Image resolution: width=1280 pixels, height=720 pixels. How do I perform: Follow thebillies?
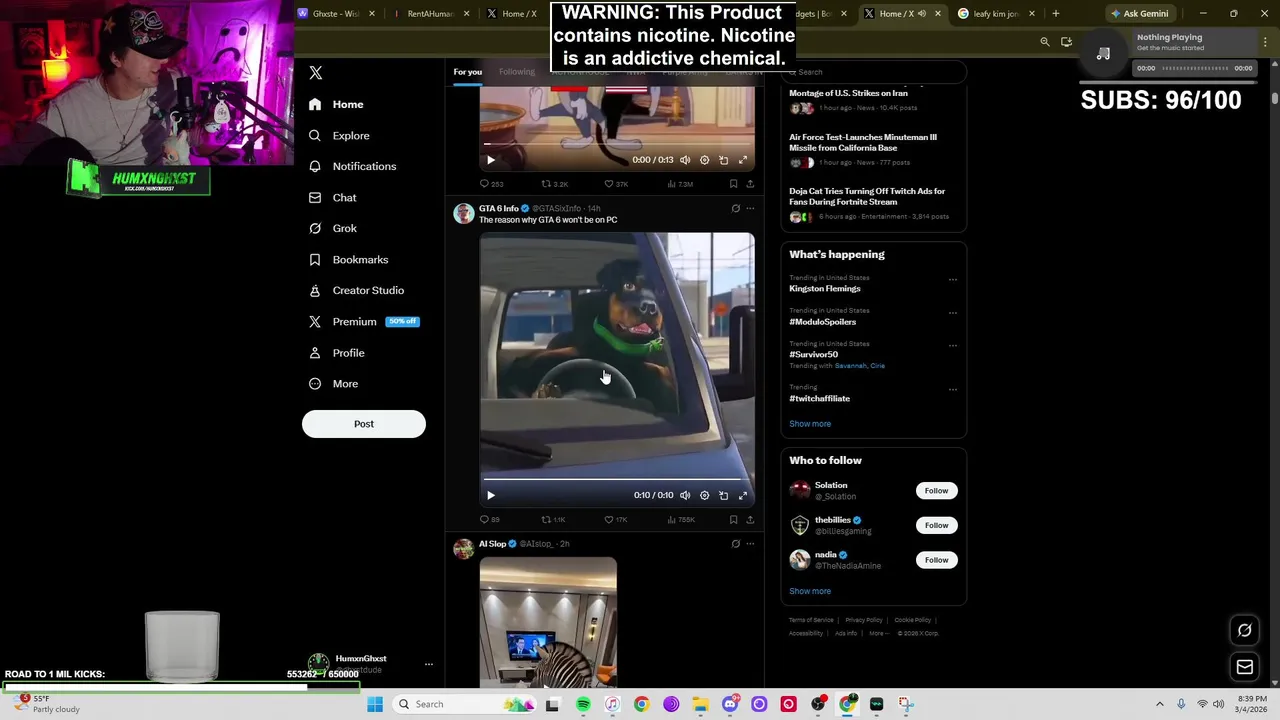point(936,525)
